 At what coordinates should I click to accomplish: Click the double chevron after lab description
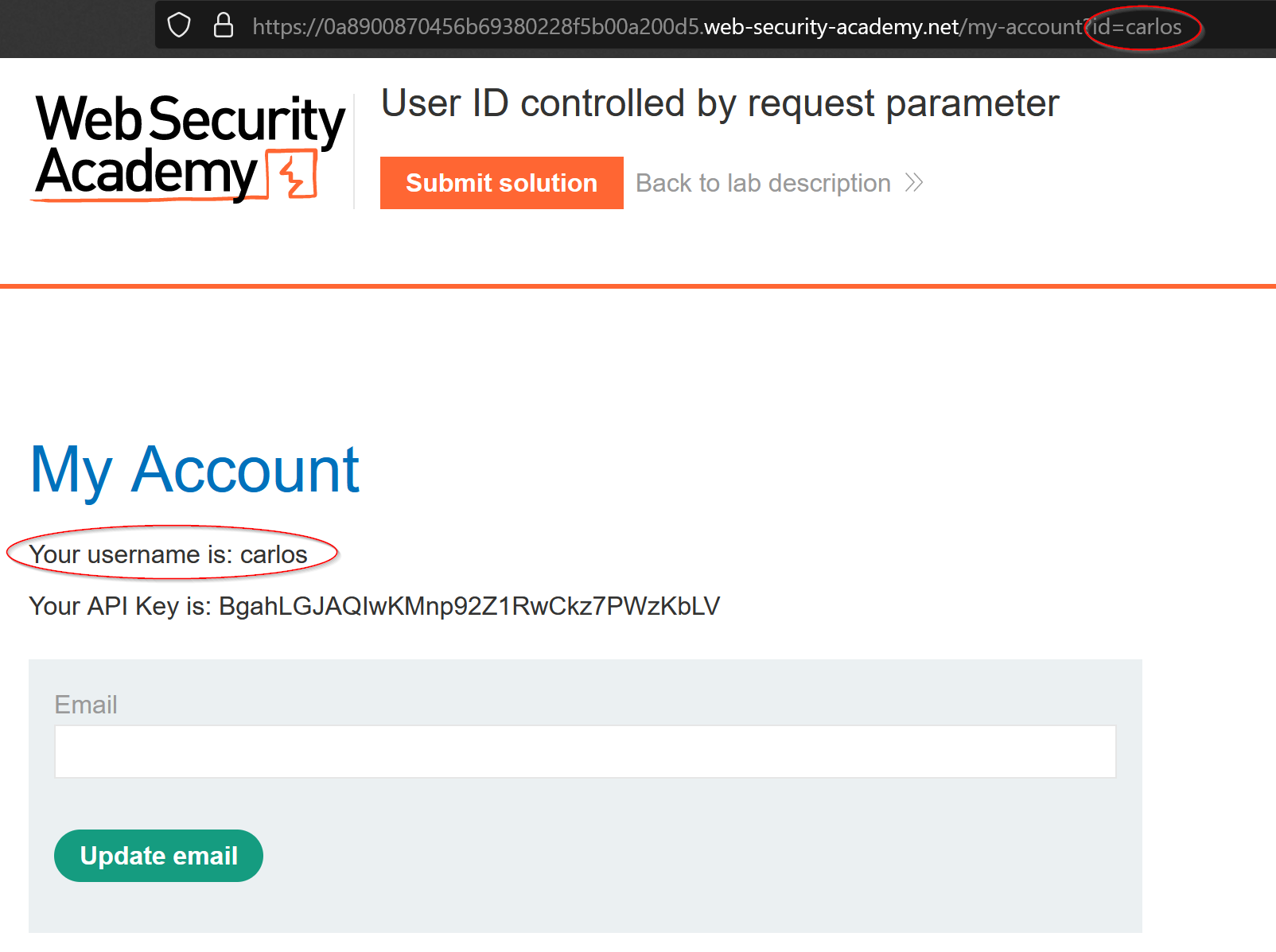coord(914,183)
